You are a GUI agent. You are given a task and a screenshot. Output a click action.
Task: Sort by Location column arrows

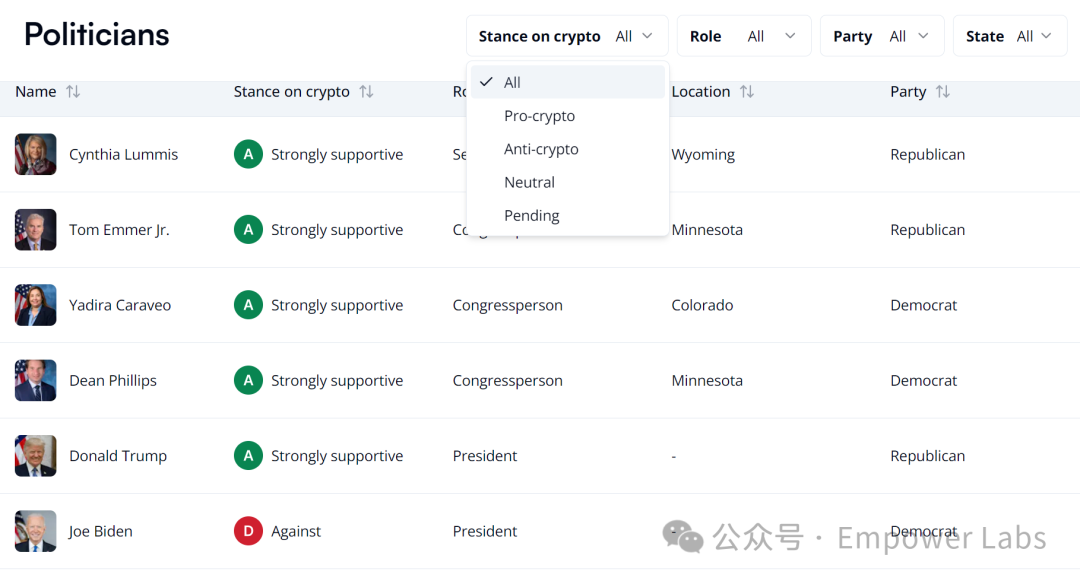(747, 92)
